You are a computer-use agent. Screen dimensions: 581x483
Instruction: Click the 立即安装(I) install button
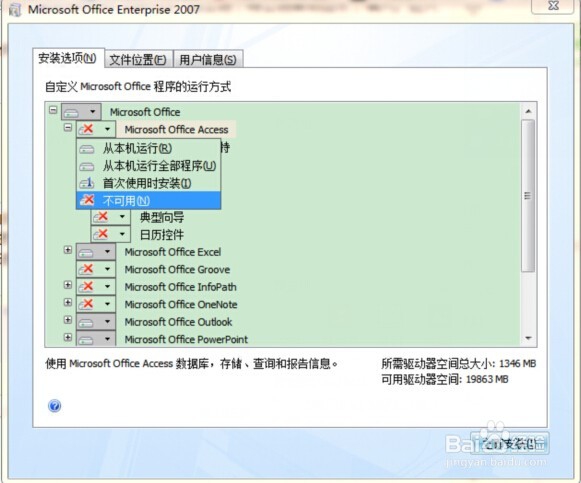[x=509, y=443]
